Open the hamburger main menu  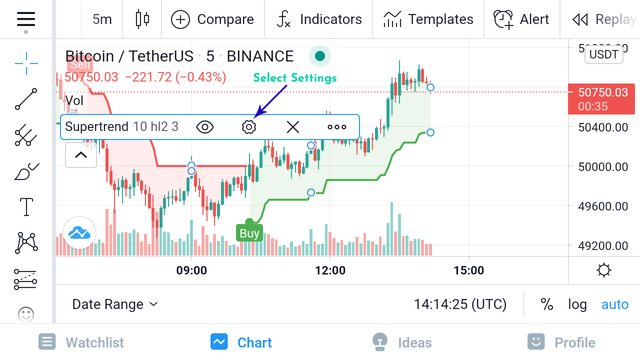[26, 19]
